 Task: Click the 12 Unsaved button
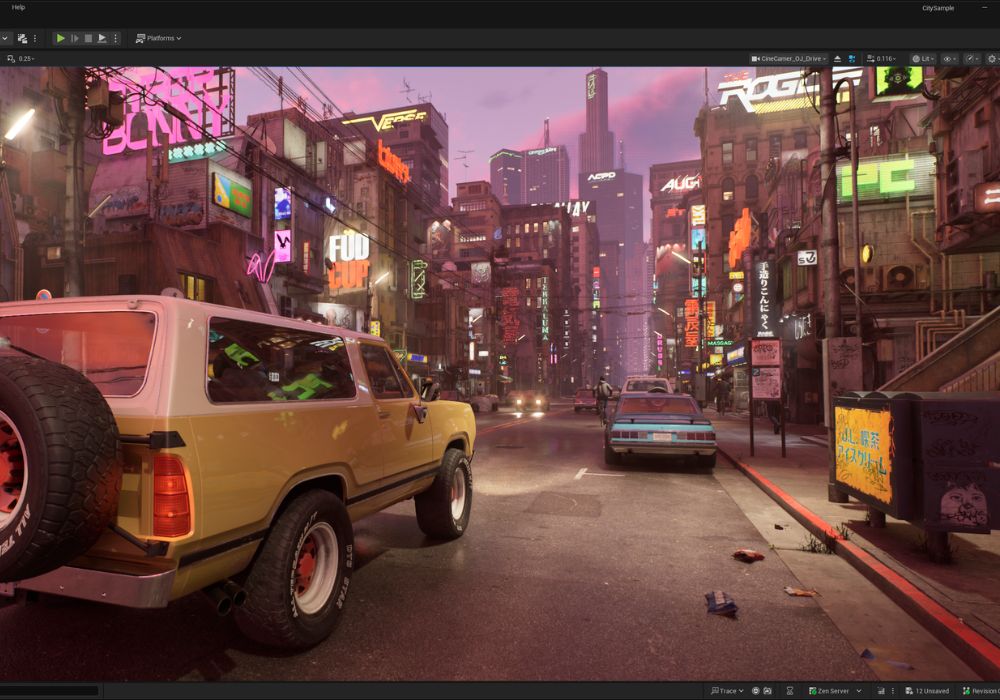pyautogui.click(x=926, y=691)
